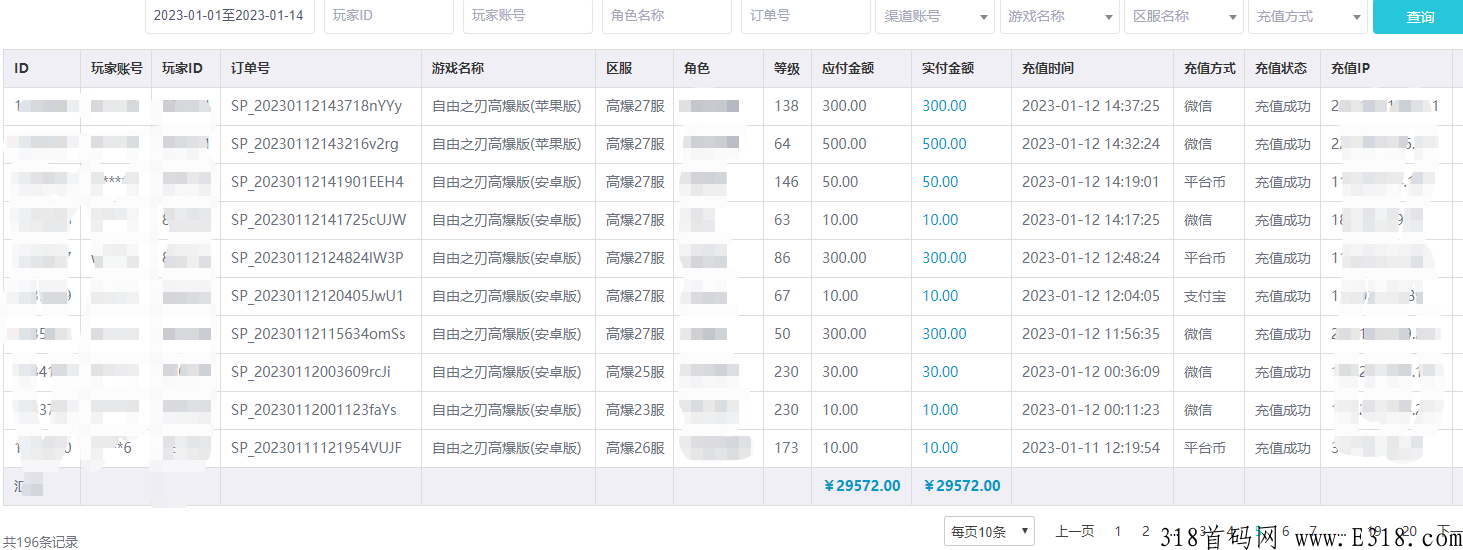Click recharge time 2023-01-12 12:48:24

coord(1090,258)
